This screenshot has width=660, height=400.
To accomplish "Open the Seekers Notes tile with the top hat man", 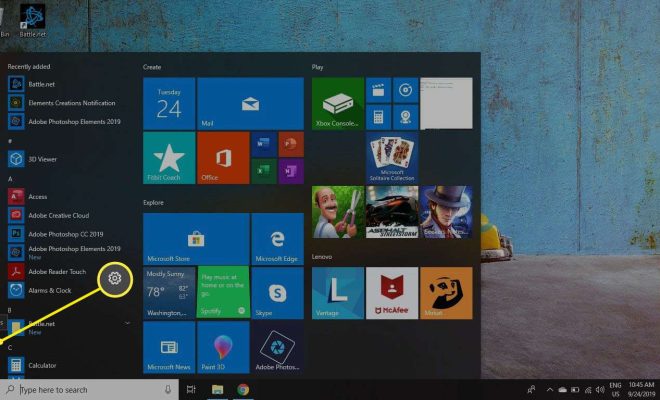I will [446, 212].
